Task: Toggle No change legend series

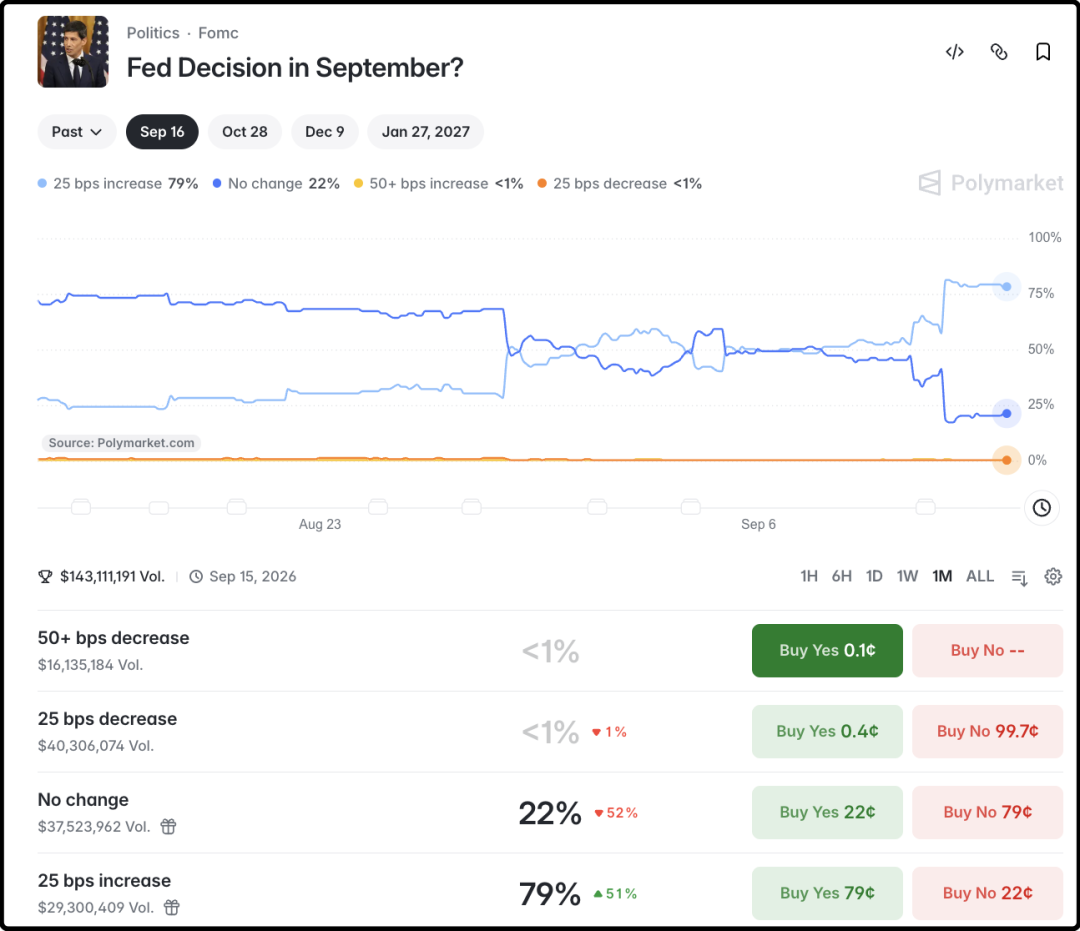Action: click(x=276, y=184)
